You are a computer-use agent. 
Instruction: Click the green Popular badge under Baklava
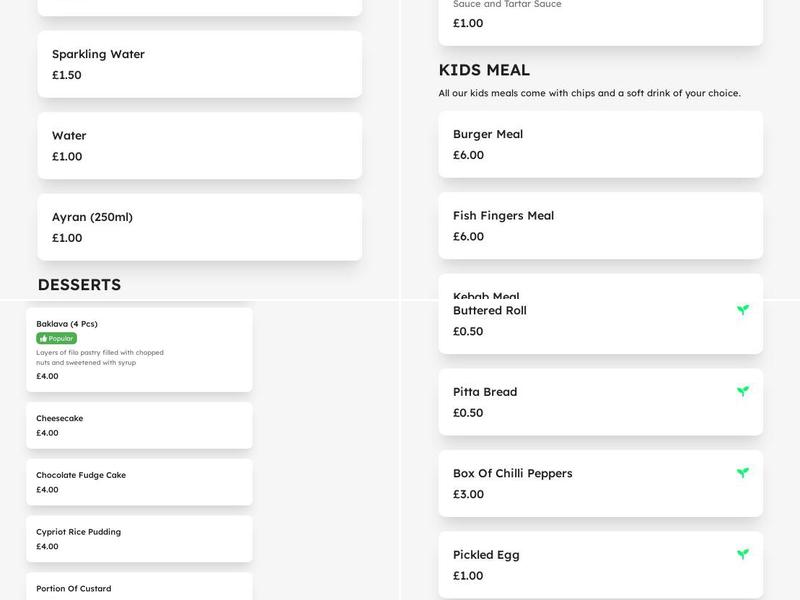(x=56, y=338)
